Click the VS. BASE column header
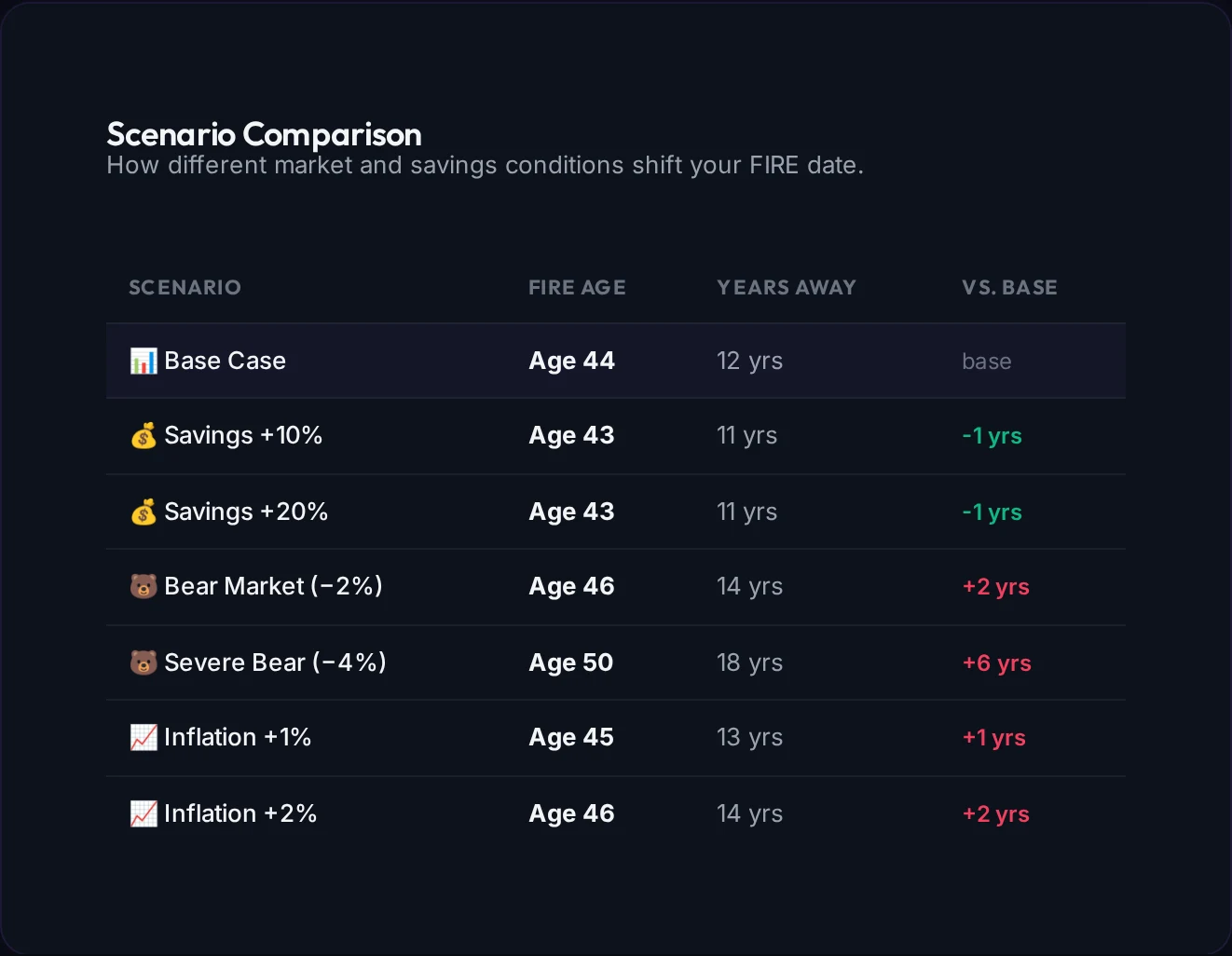 pos(1009,287)
